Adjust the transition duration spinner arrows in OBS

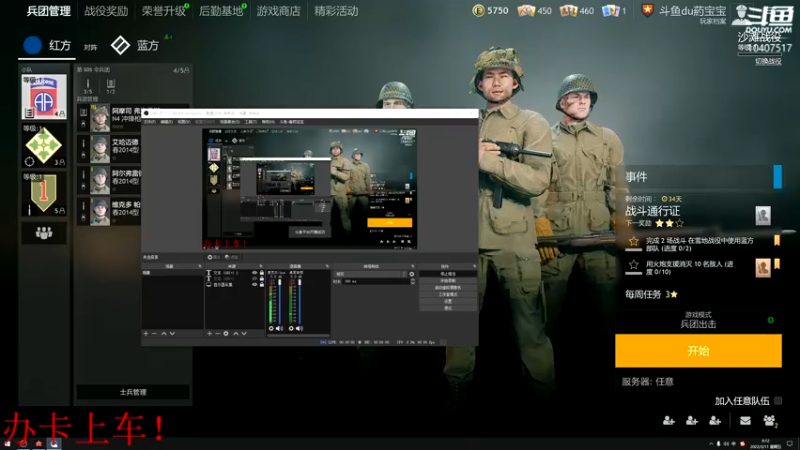[412, 281]
